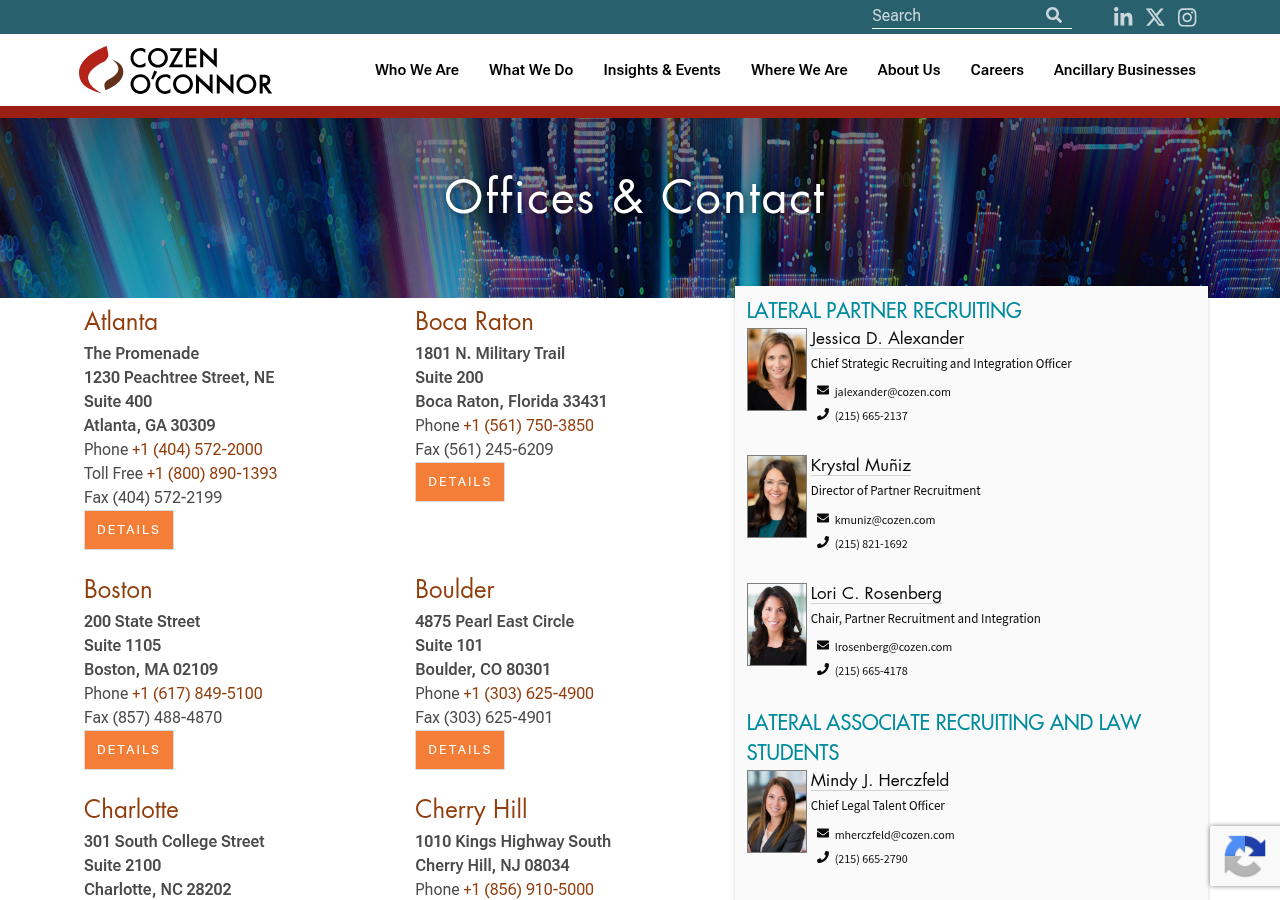The height and width of the screenshot is (900, 1280).
Task: Open Mindy J. Herczfeld's profile name
Action: pyautogui.click(x=880, y=780)
